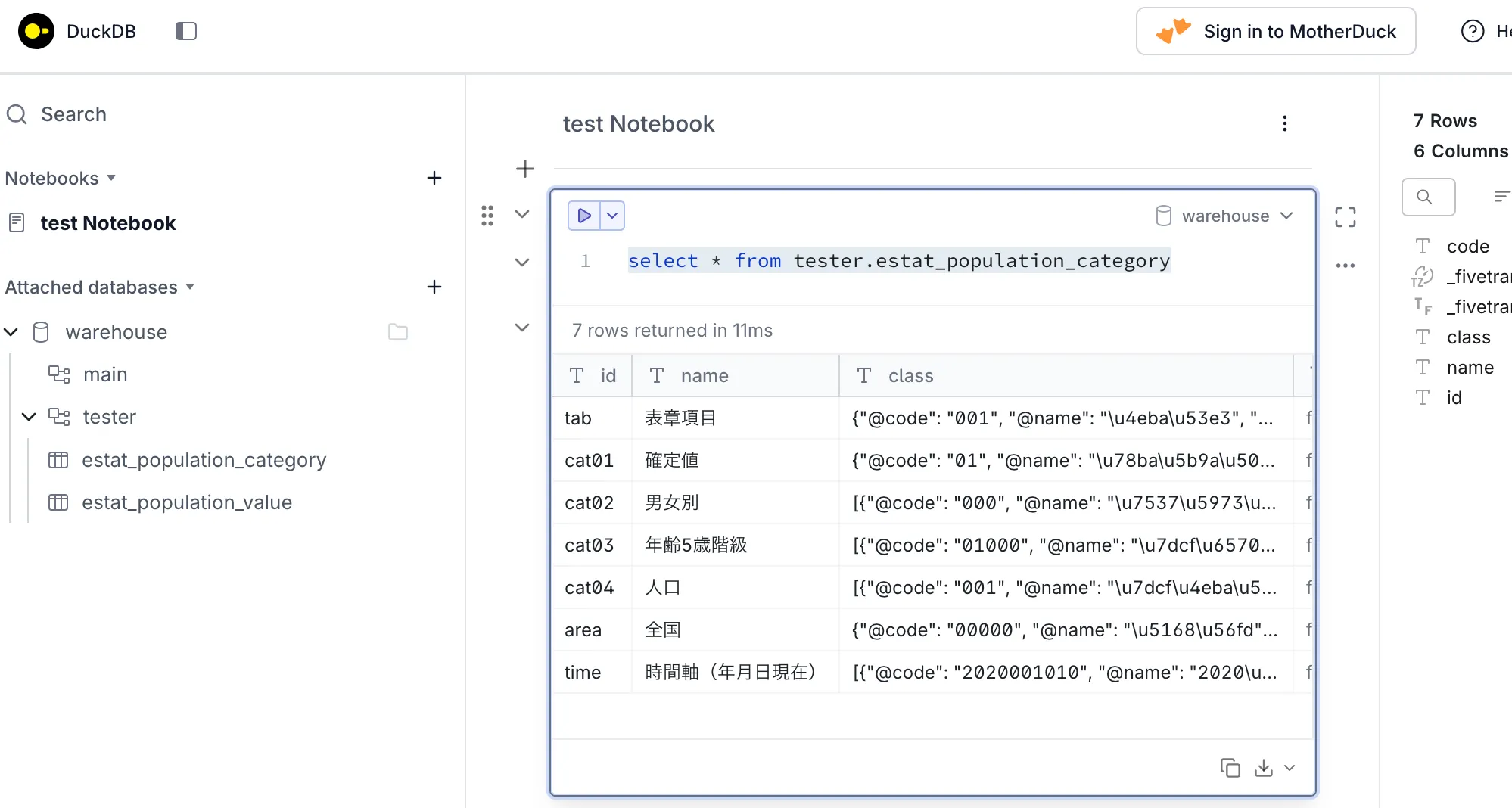Add a new cell with the plus icon
Viewport: 1512px width, 808px height.
coord(525,169)
